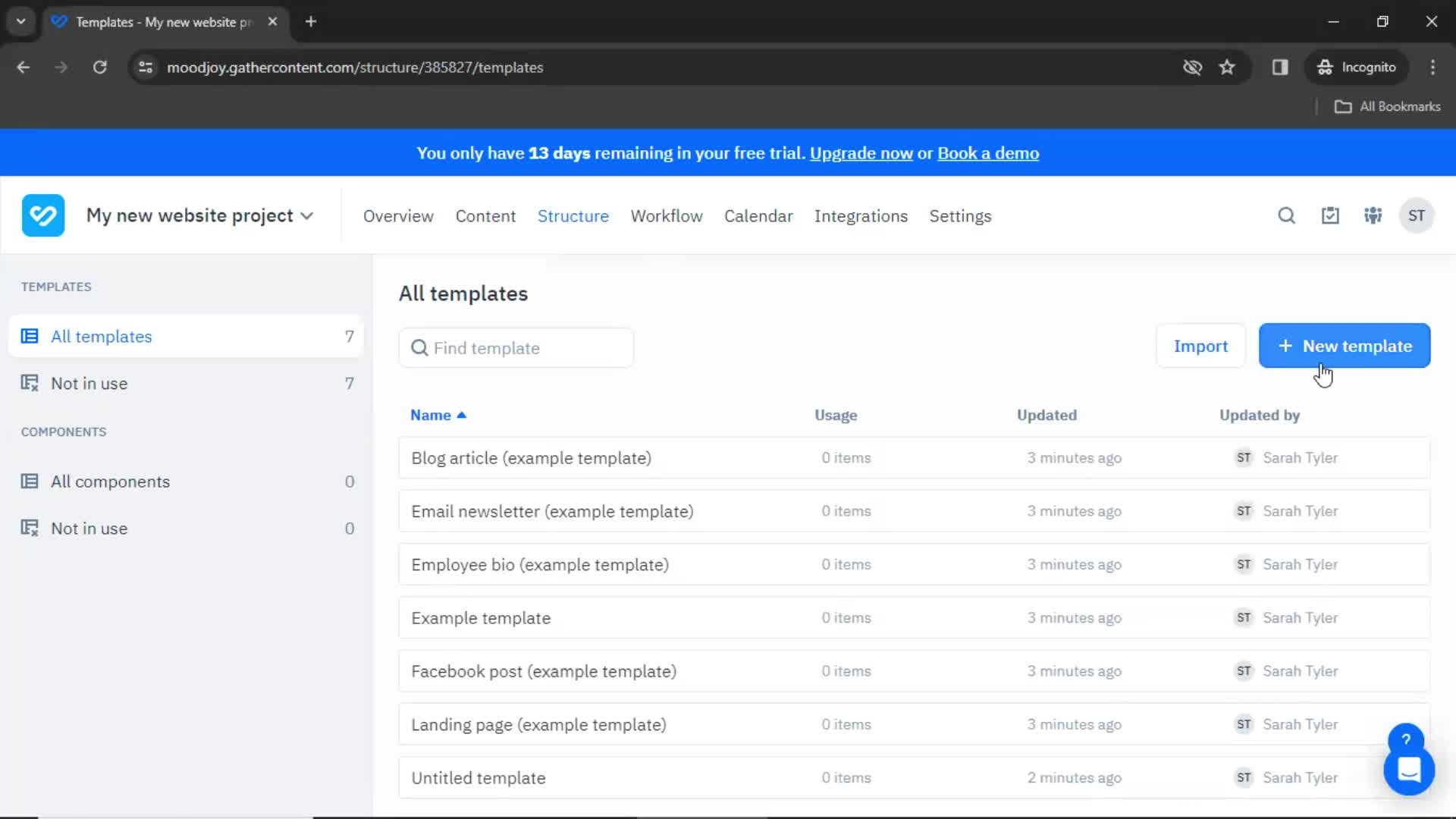Sort templates by Name column
This screenshot has height=819, width=1456.
tap(438, 416)
